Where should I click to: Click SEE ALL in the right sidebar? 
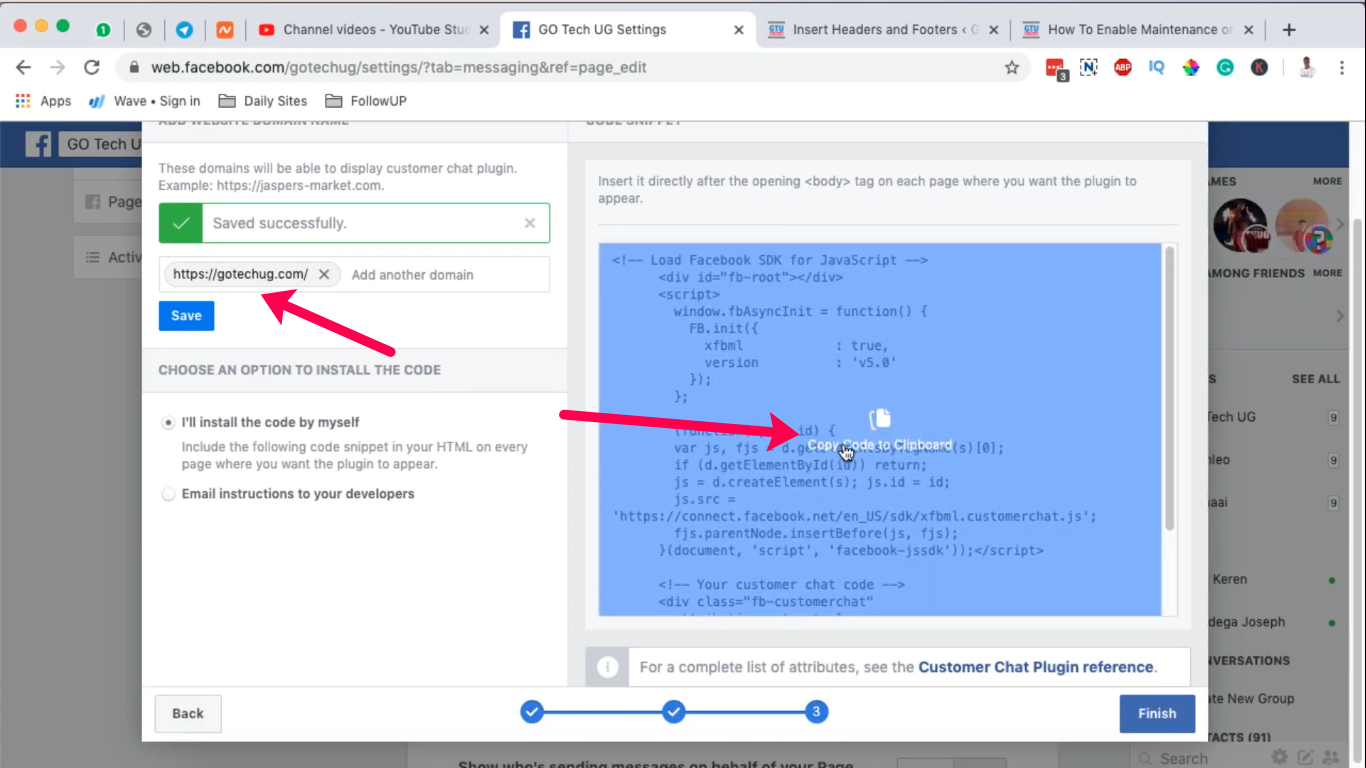pos(1315,379)
